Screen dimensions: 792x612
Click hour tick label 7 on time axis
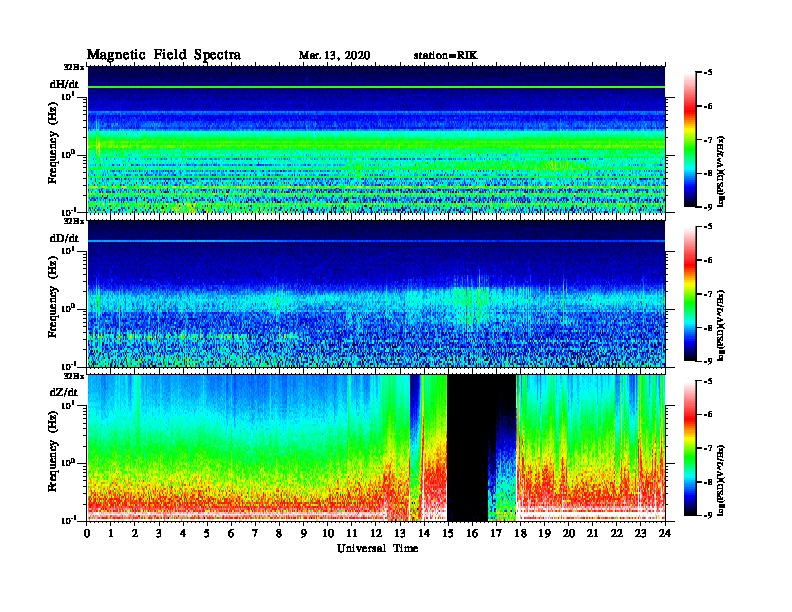[256, 534]
